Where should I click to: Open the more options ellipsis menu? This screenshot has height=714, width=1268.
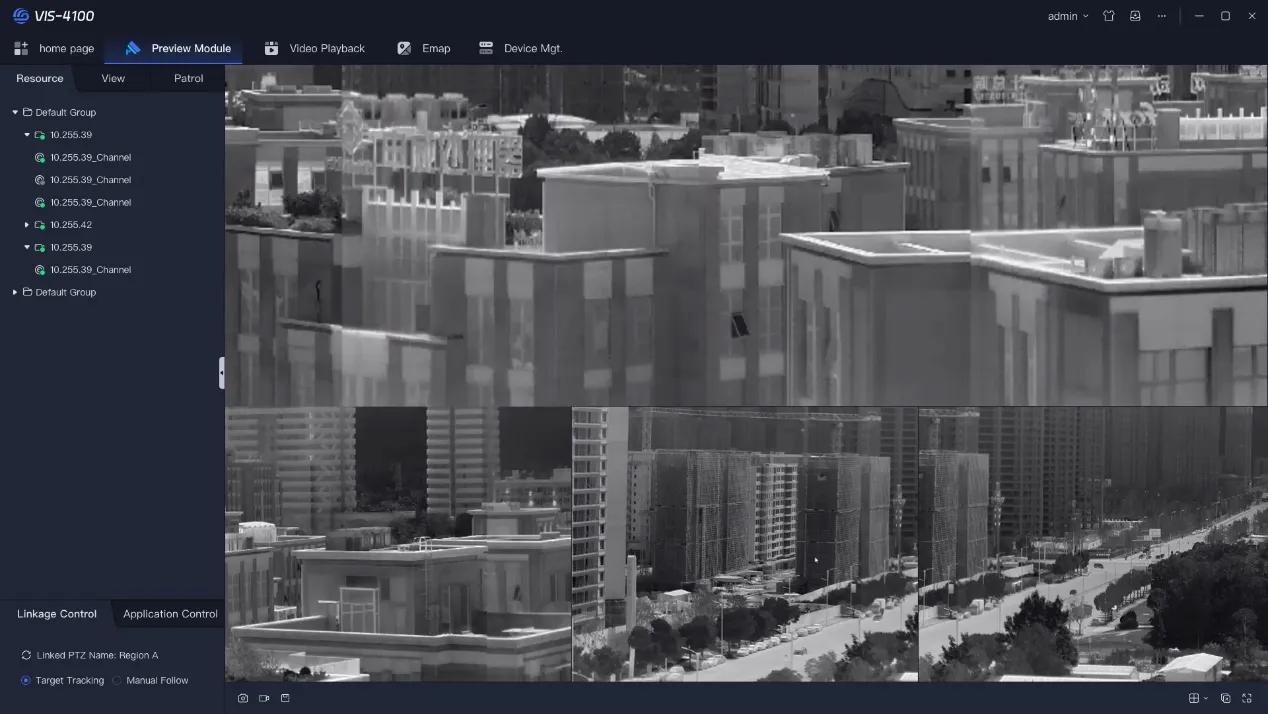click(1161, 16)
